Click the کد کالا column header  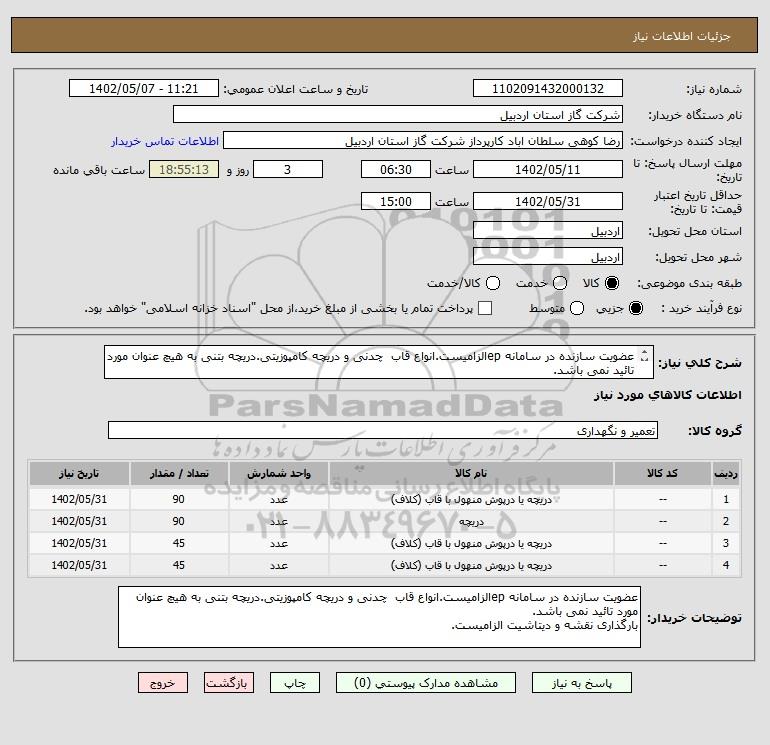[662, 473]
